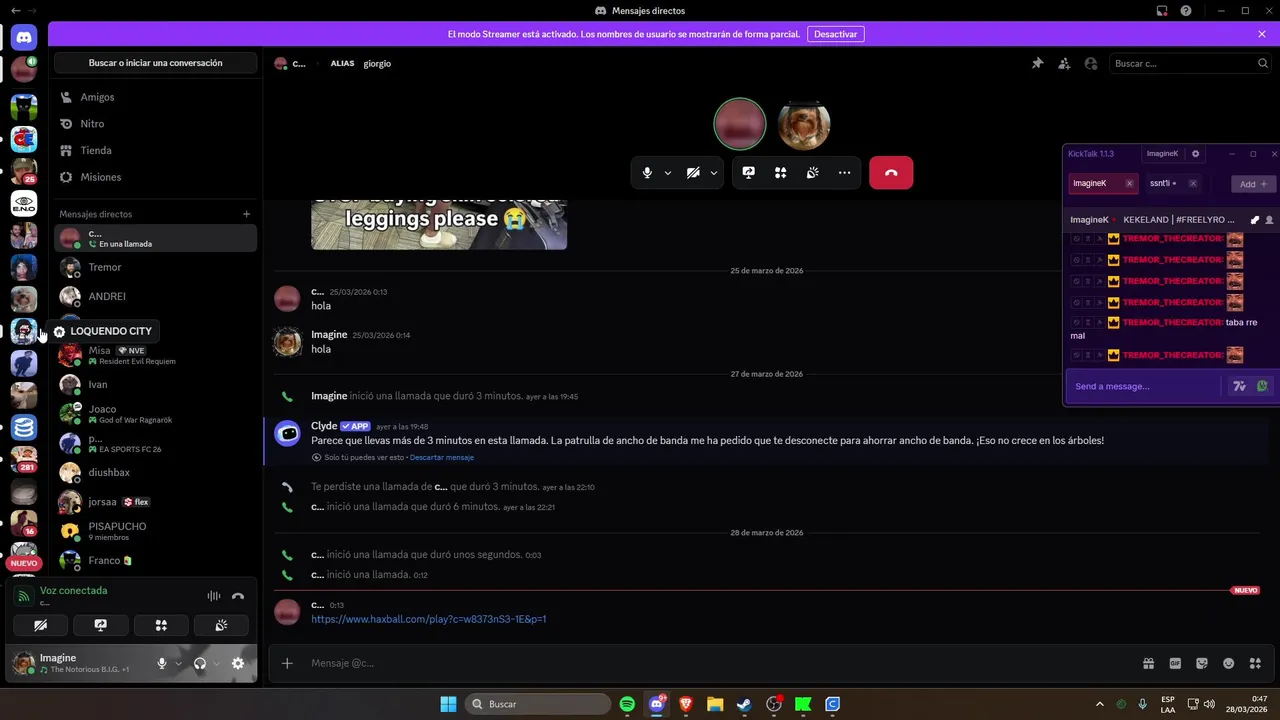Open user settings gear

tap(238, 663)
